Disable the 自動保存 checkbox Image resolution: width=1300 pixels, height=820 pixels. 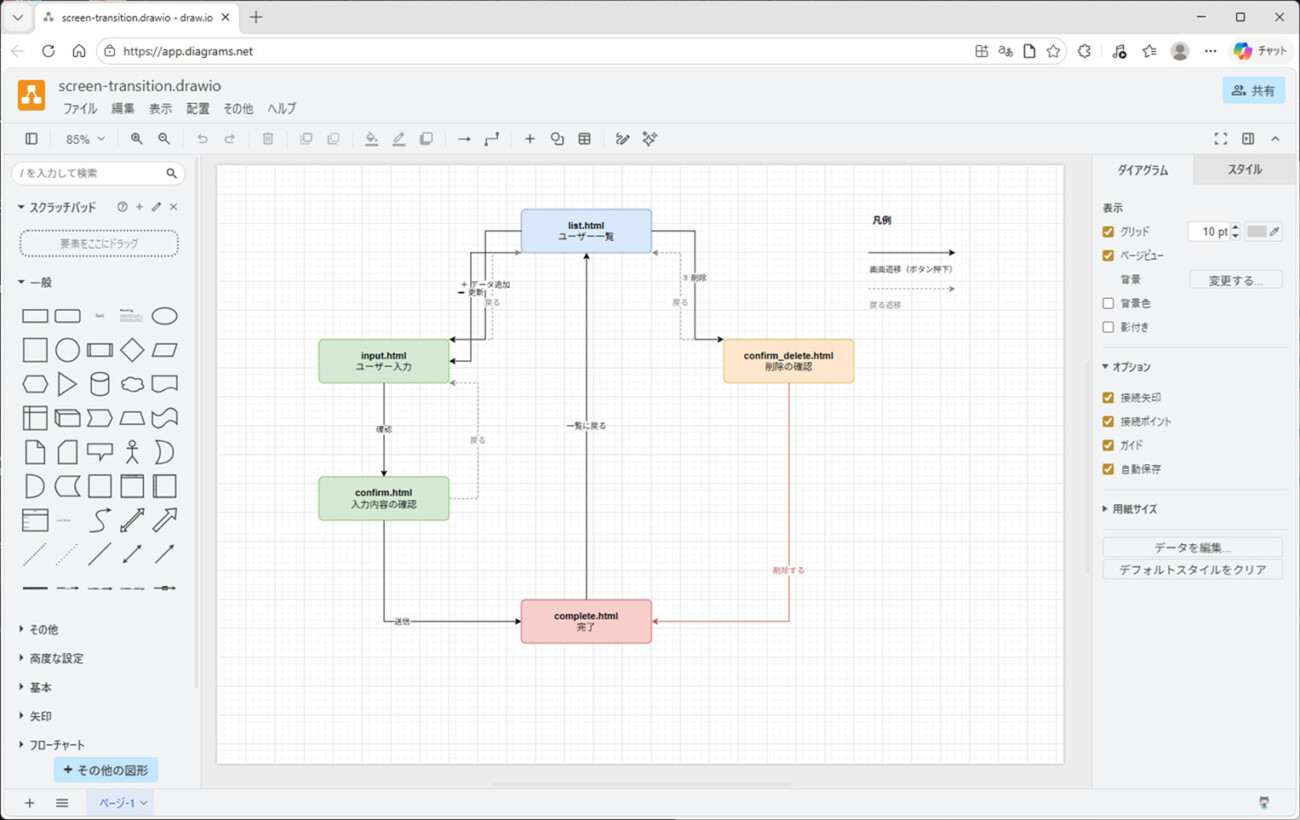tap(1108, 469)
